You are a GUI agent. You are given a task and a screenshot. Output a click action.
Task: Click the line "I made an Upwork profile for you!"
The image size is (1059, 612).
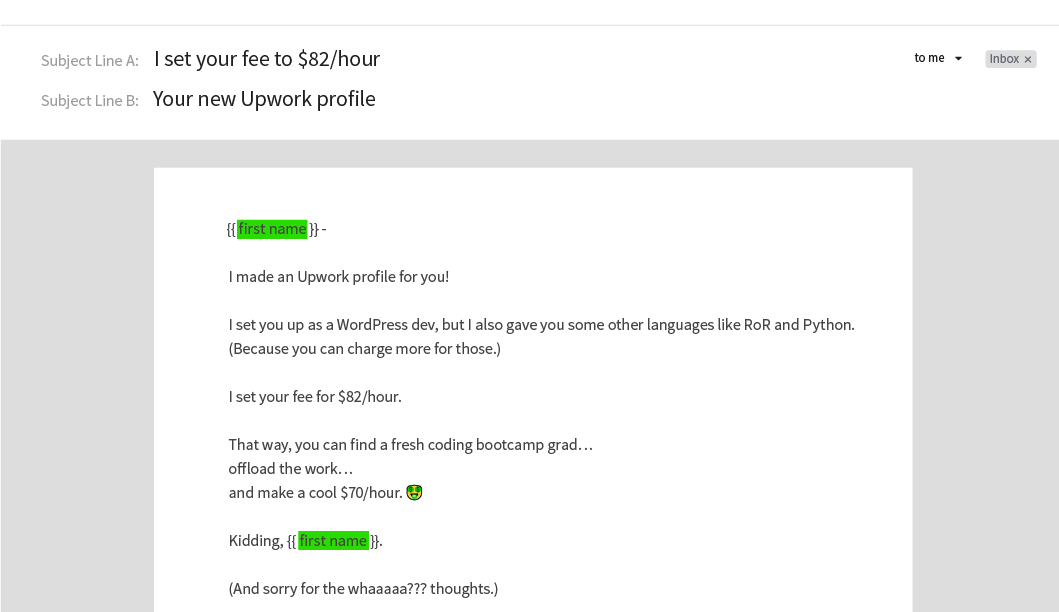tap(339, 276)
